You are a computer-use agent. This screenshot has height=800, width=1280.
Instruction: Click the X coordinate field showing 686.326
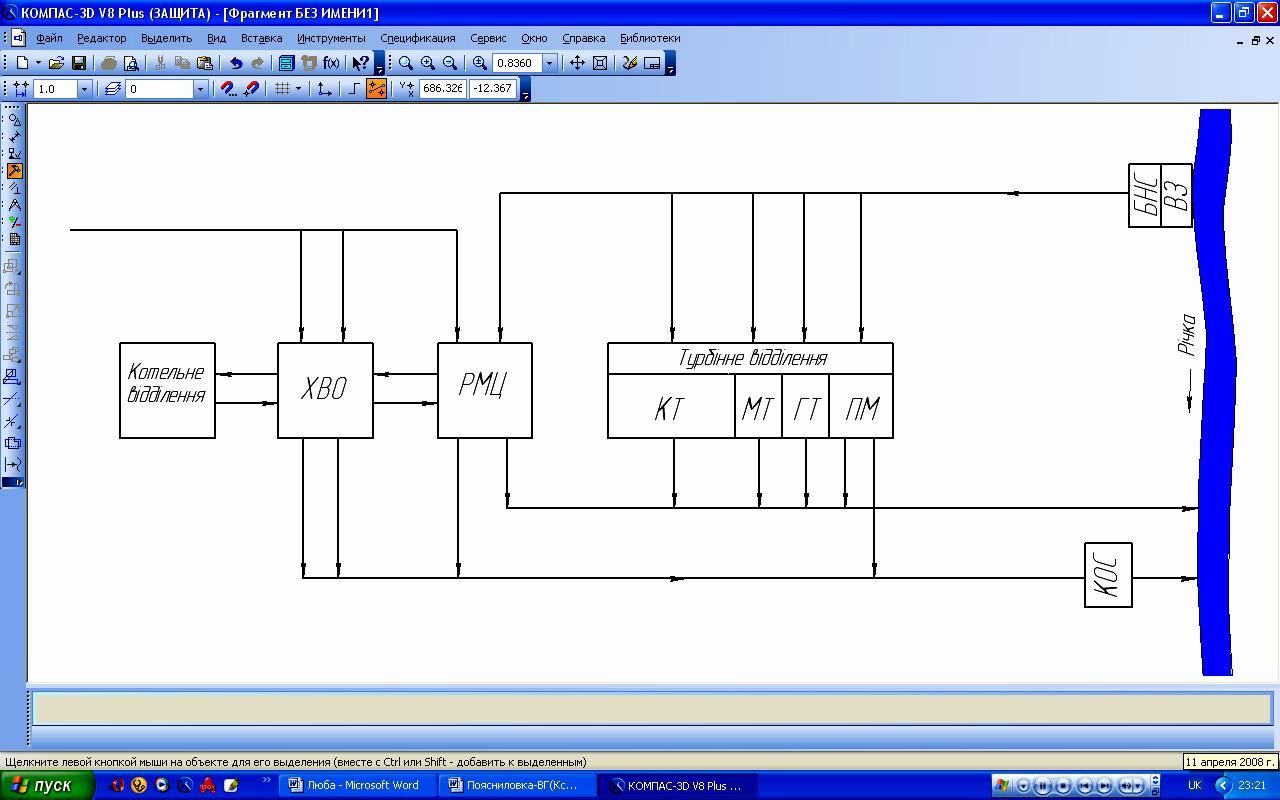(x=442, y=89)
